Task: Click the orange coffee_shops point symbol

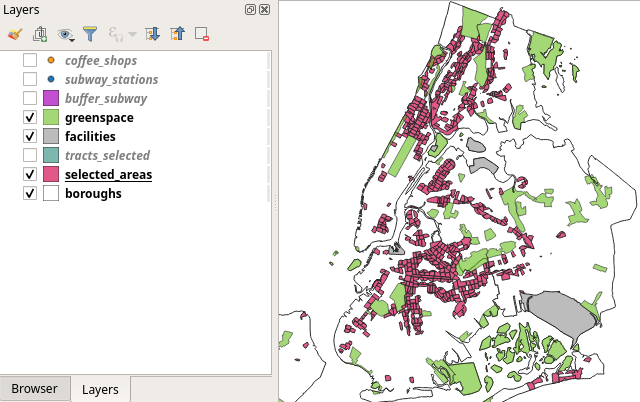Action: (51, 60)
